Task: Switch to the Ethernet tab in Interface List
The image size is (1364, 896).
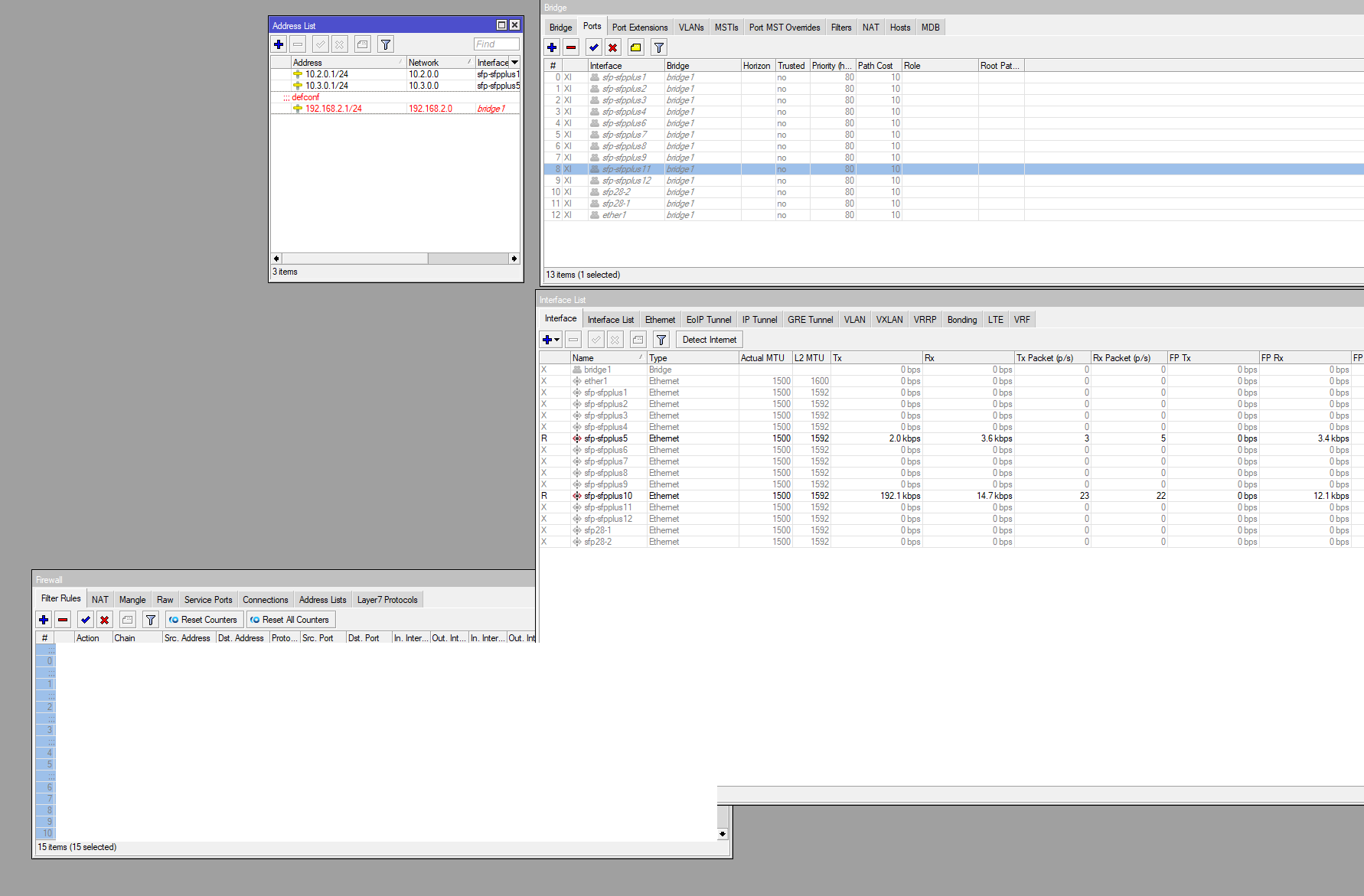Action: click(x=660, y=320)
